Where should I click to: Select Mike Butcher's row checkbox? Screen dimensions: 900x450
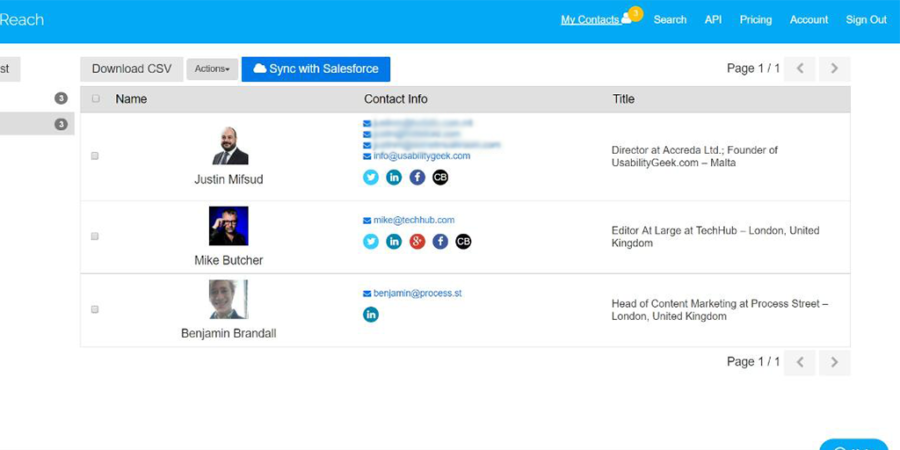95,236
